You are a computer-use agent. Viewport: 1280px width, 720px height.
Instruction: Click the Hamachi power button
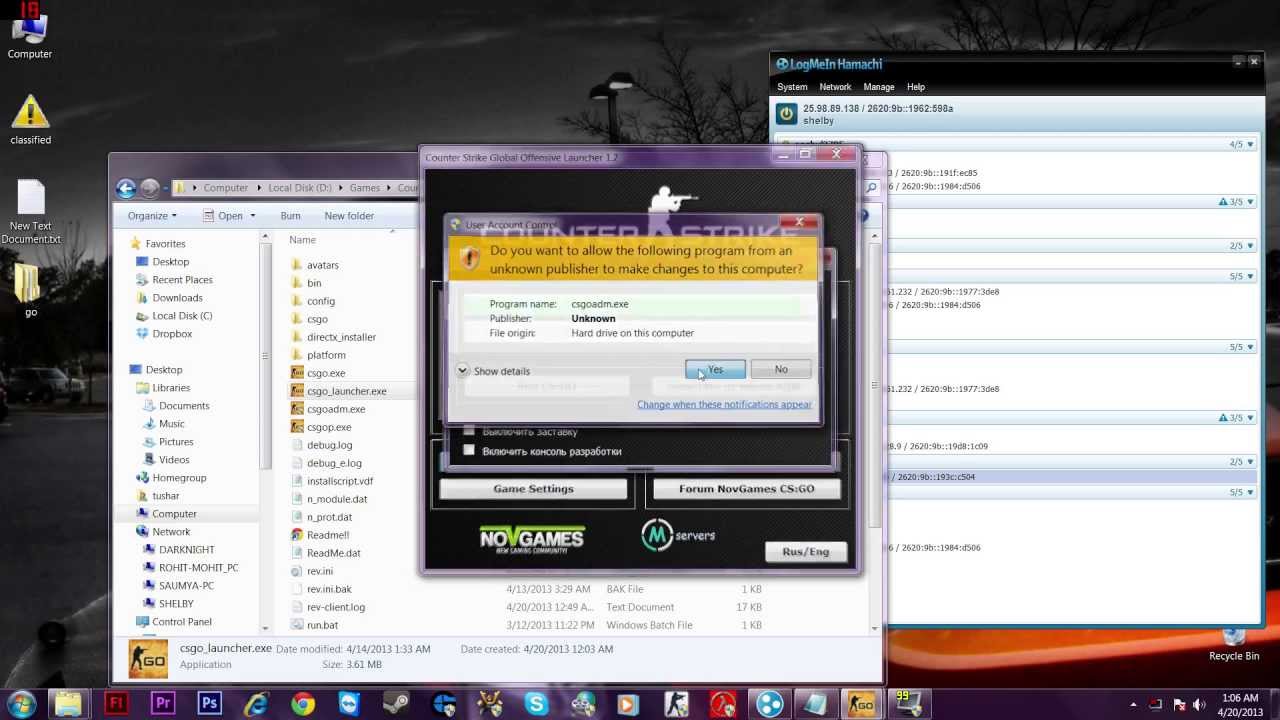[x=787, y=114]
